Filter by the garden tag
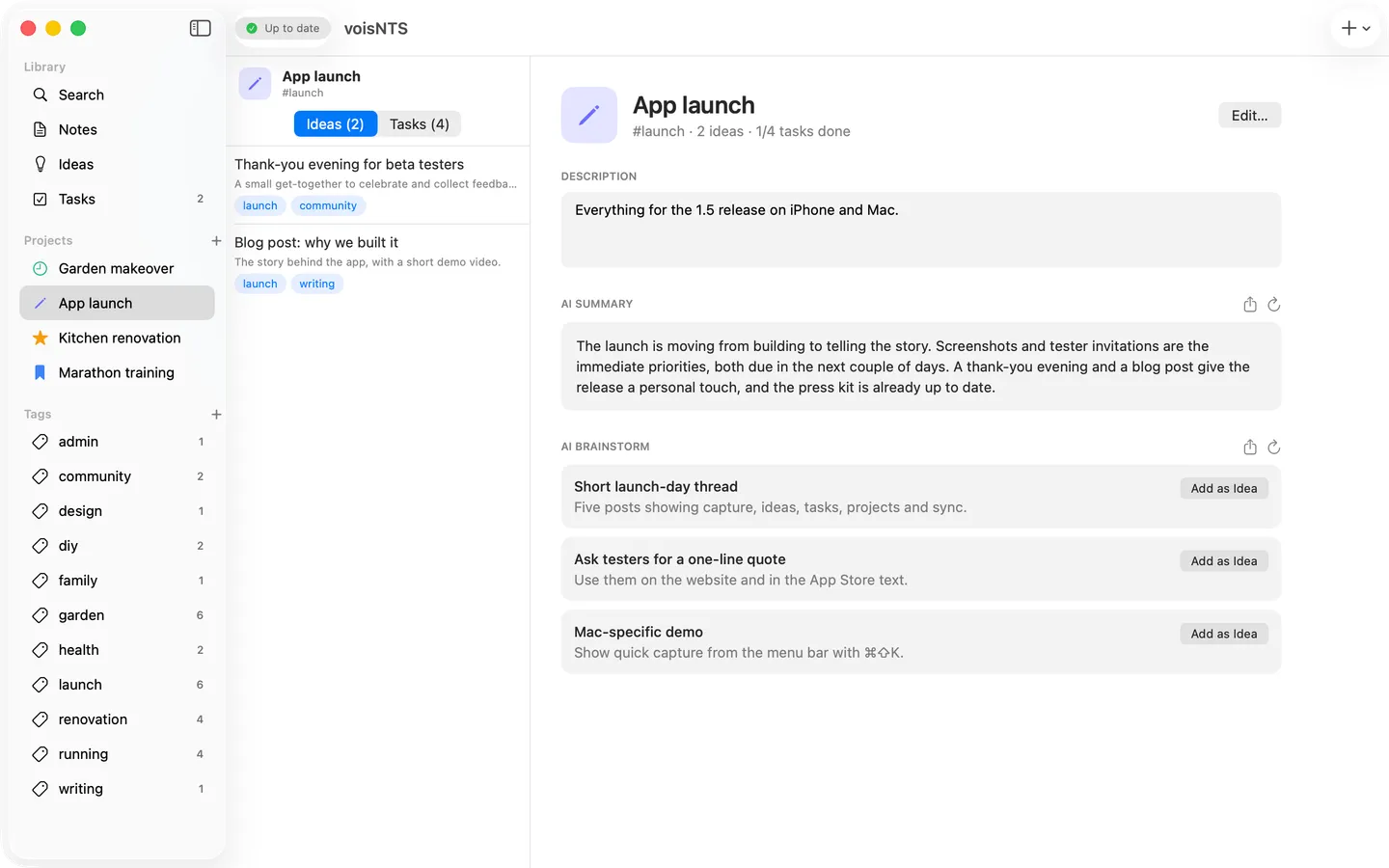 coord(117,615)
